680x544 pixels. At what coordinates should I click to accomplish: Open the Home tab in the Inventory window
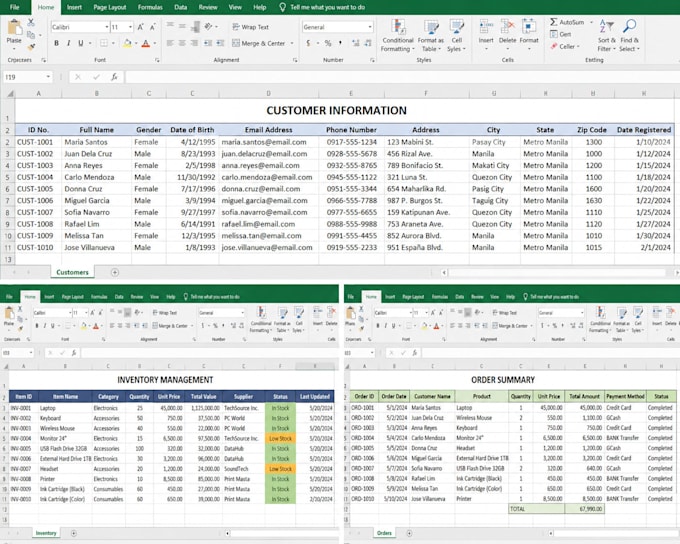[30, 297]
